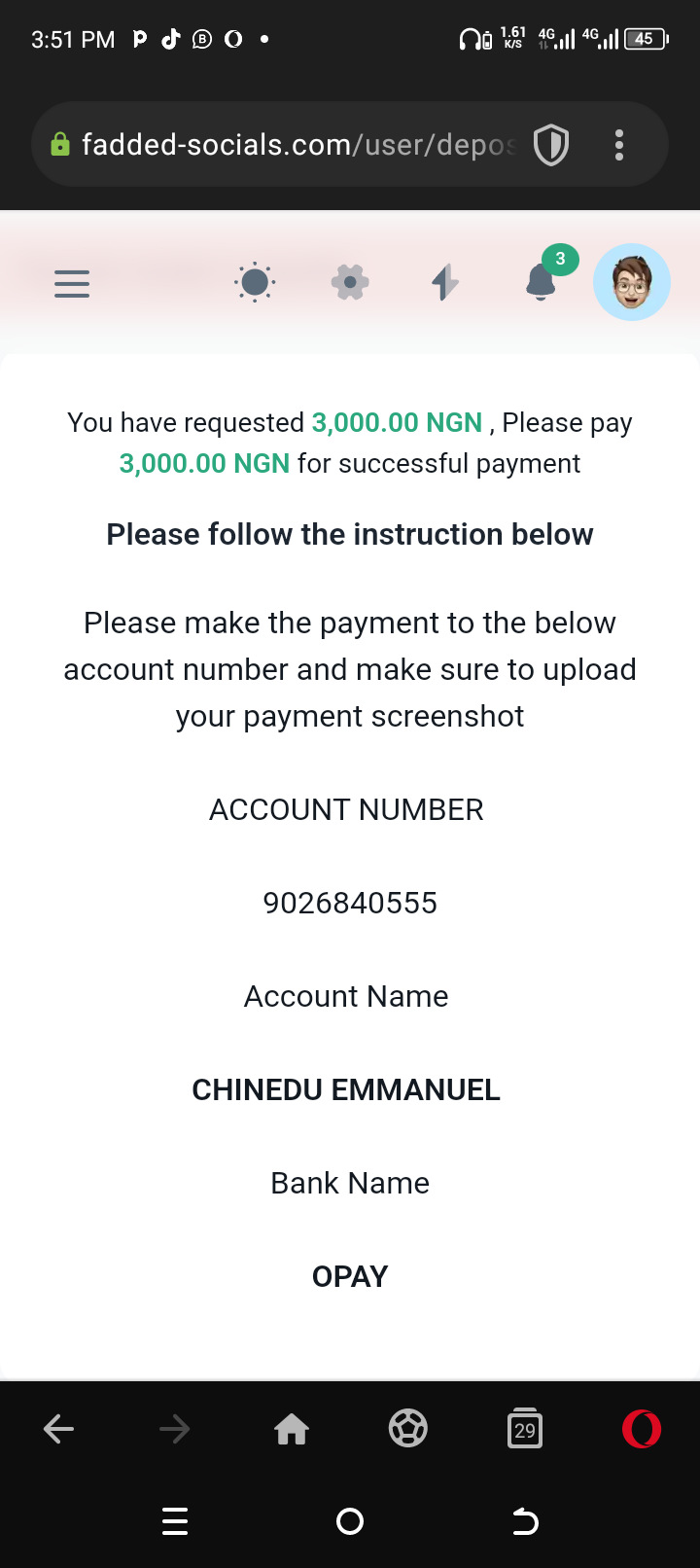Screen dimensions: 700x1568
Task: Toggle light mode sun icon
Action: click(x=255, y=283)
